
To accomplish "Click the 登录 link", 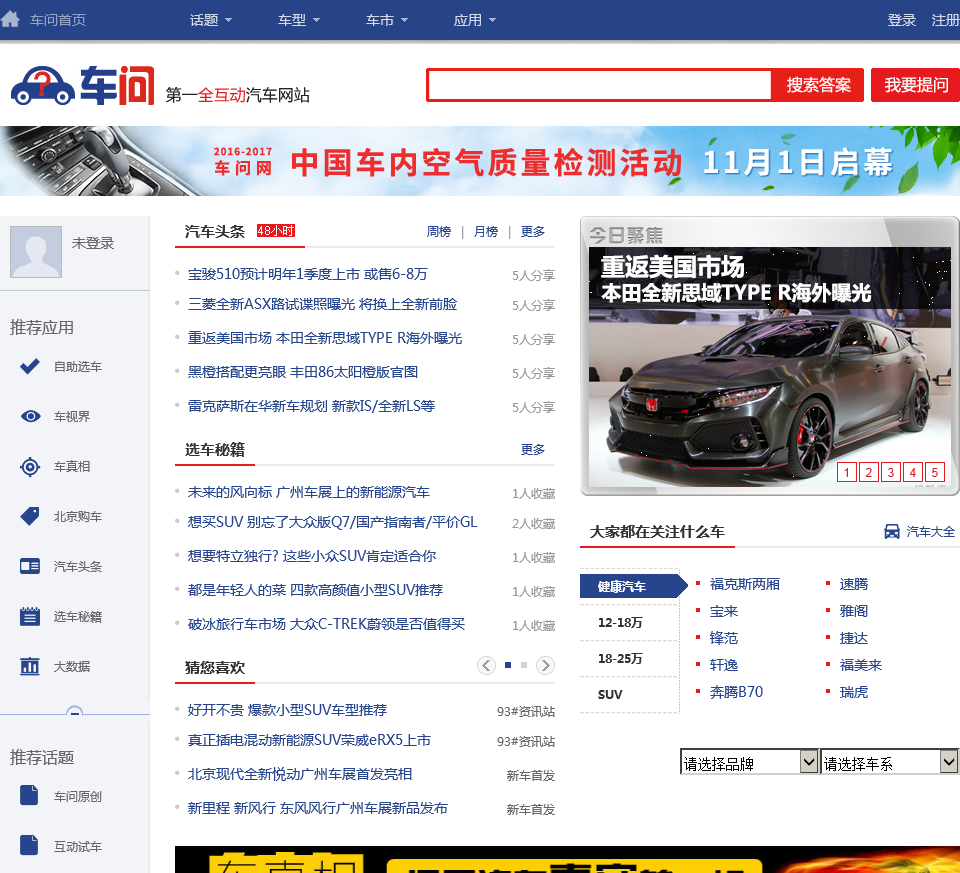I will point(901,20).
